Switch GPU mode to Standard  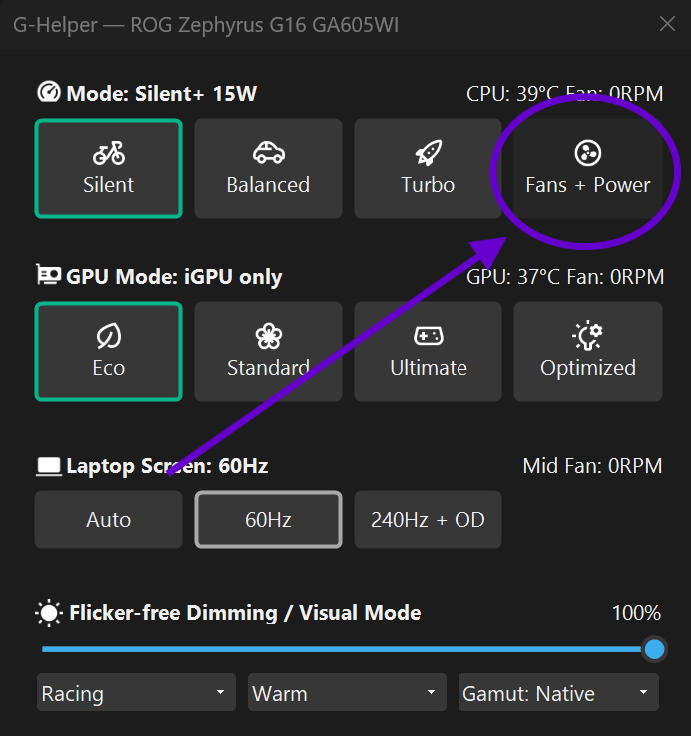(268, 352)
